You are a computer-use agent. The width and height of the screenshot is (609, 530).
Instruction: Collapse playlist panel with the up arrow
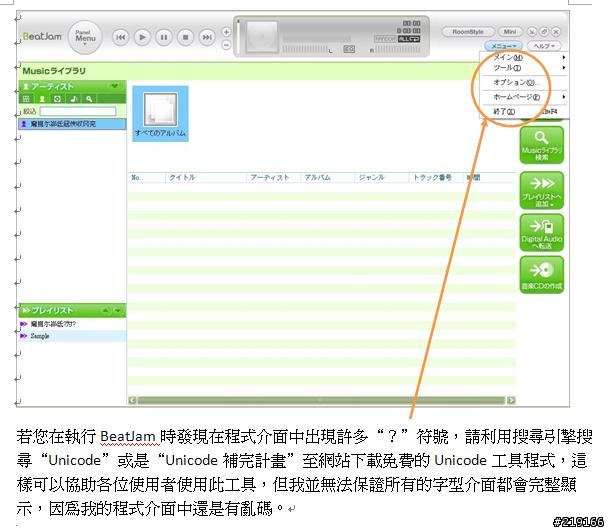[105, 310]
